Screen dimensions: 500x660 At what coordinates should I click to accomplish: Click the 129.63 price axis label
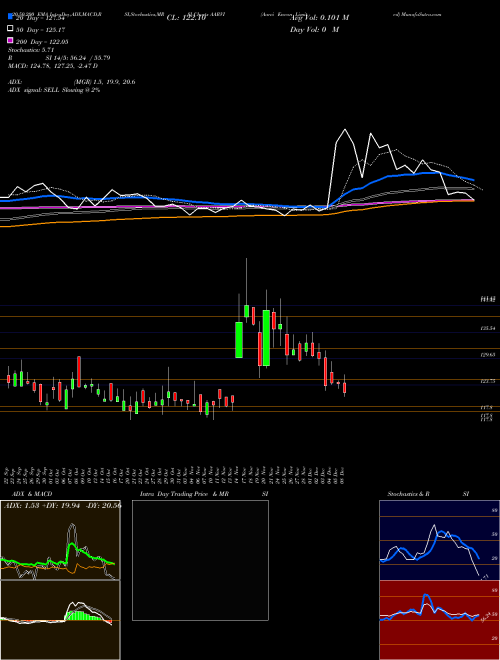[x=488, y=355]
